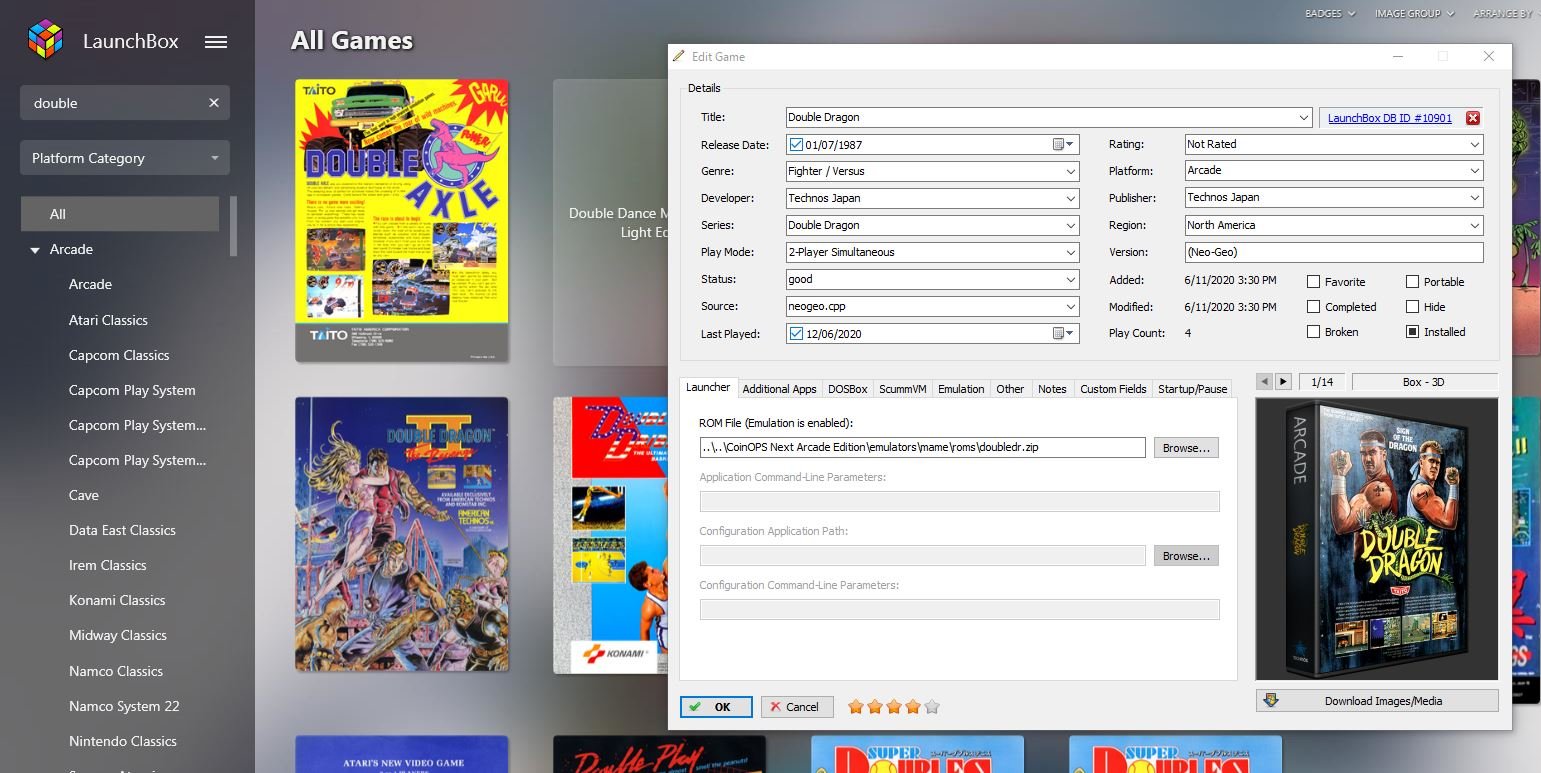Toggle the Last Played enabled checkbox
Image resolution: width=1541 pixels, height=773 pixels.
[796, 334]
